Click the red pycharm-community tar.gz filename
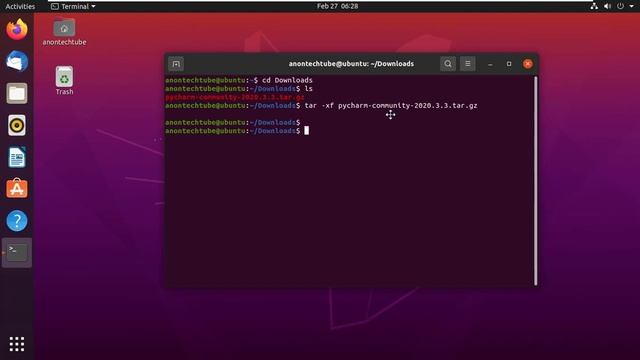 pos(235,97)
